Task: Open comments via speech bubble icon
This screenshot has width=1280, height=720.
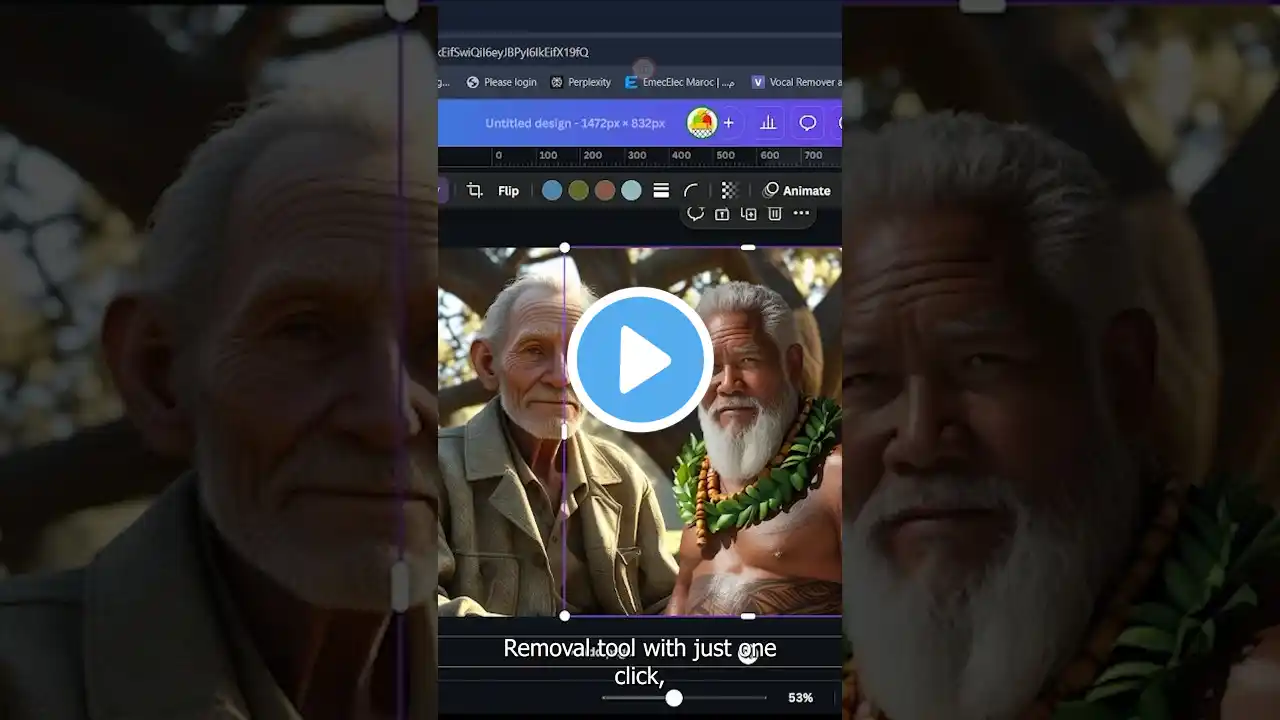Action: coord(806,122)
